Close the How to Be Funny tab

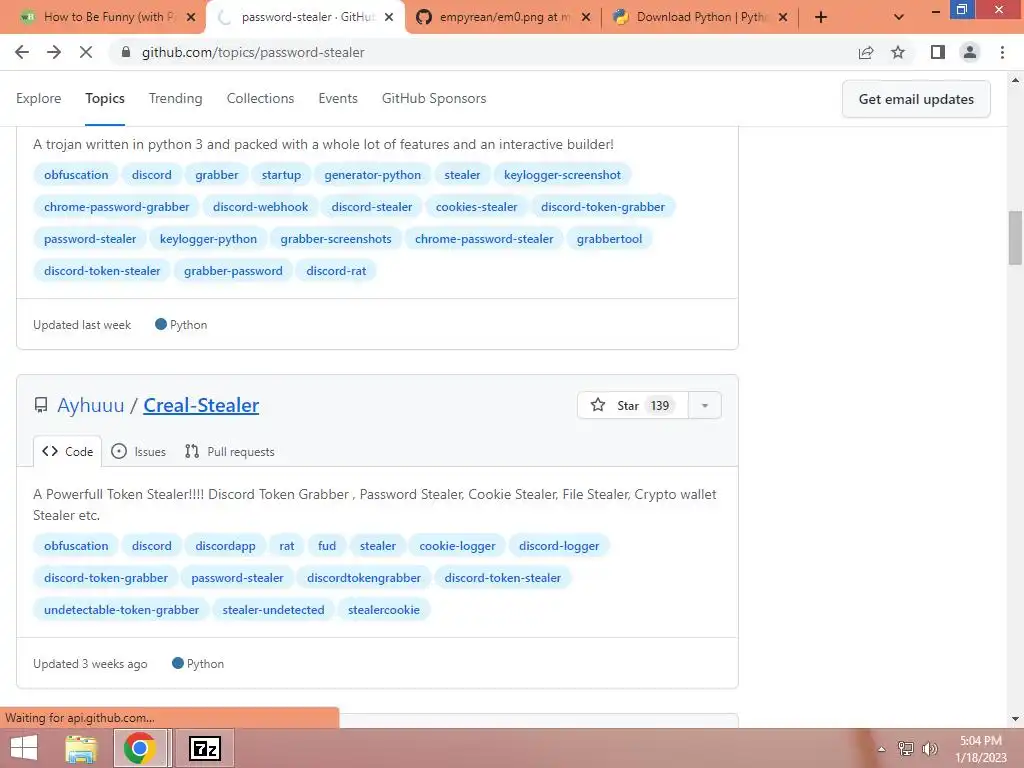pos(191,17)
